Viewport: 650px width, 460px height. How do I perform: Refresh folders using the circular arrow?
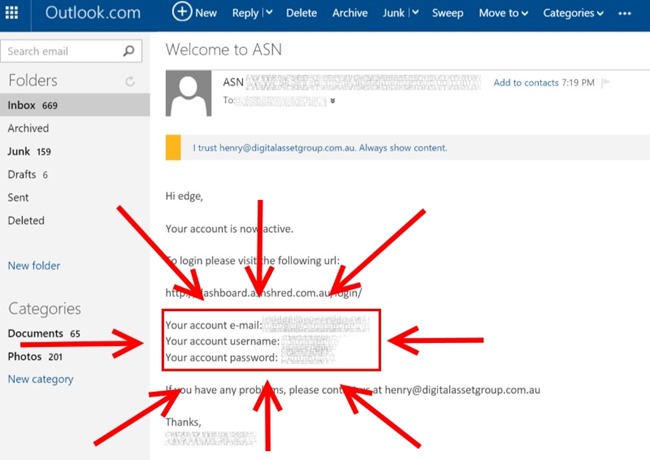pos(130,81)
